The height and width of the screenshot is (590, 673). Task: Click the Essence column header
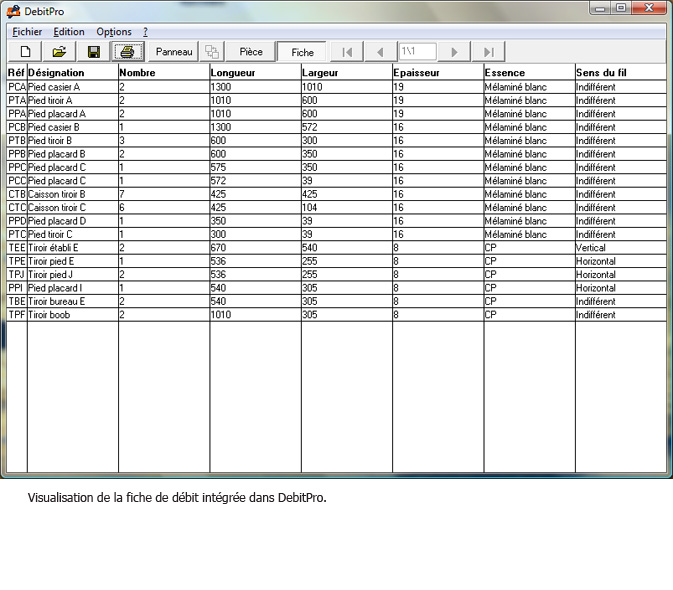coord(530,73)
